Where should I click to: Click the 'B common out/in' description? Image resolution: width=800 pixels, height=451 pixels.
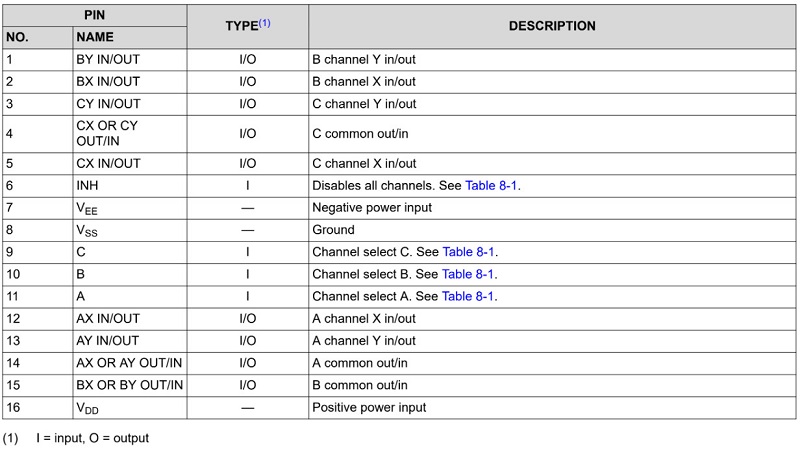click(360, 385)
